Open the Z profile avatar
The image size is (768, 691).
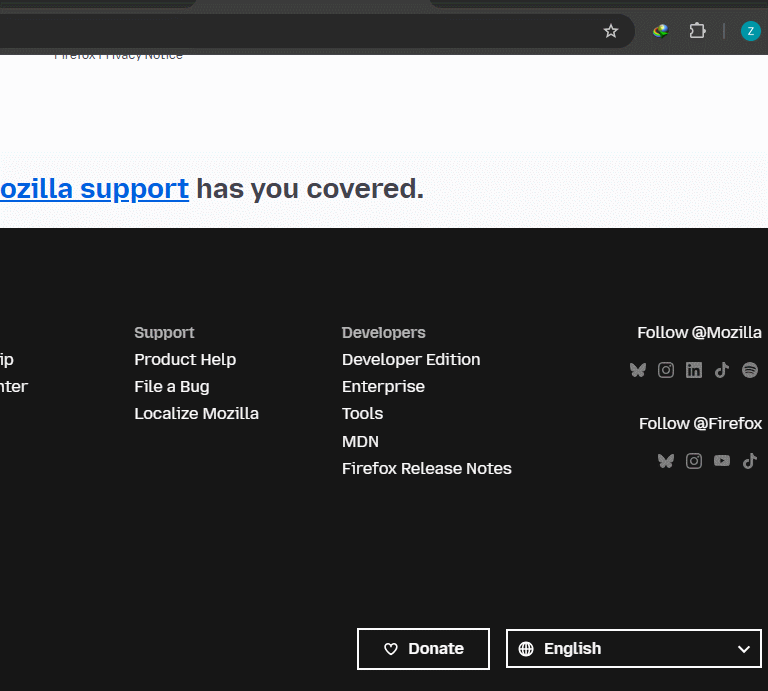(750, 31)
